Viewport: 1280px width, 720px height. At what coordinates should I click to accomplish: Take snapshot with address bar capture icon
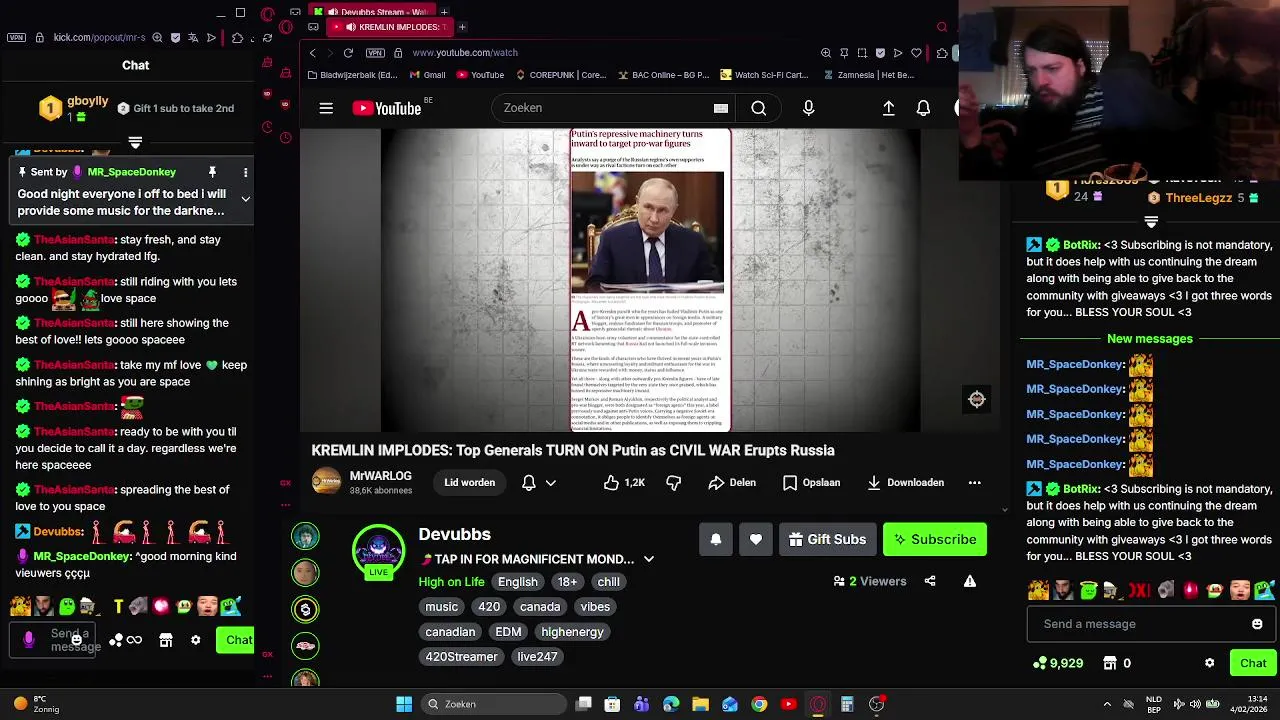862,53
